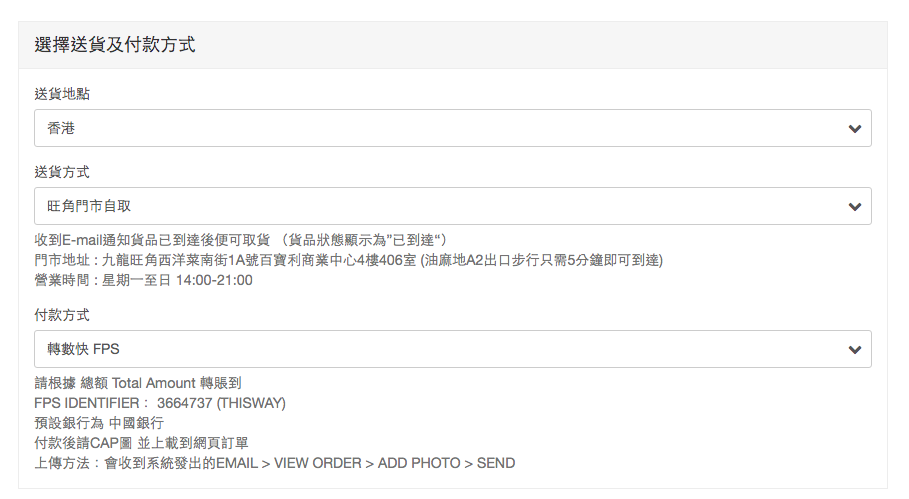
Task: Open the 送貨地點 dropdown showing 香港
Action: [440, 128]
